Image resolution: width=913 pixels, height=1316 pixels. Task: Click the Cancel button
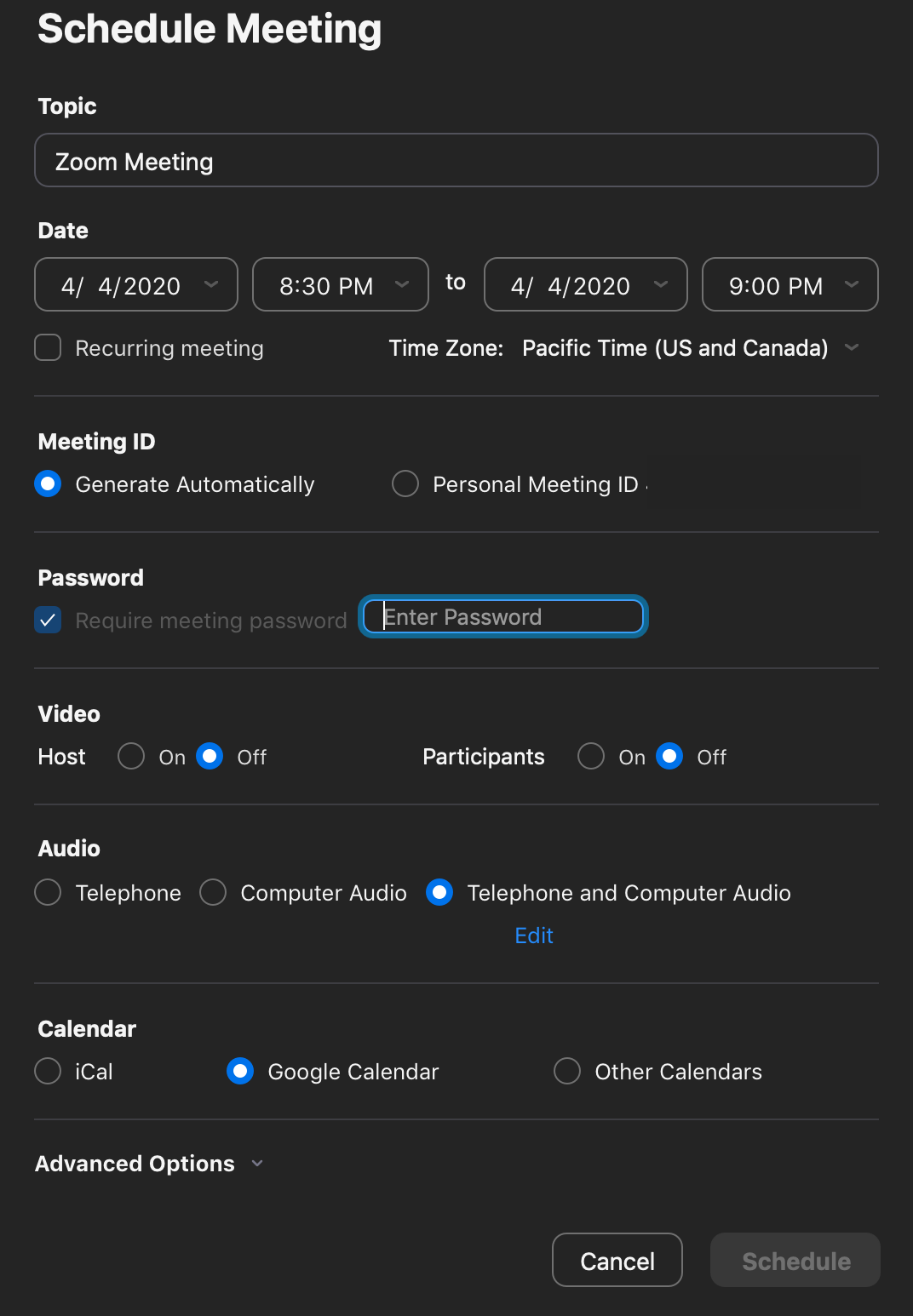(617, 1261)
